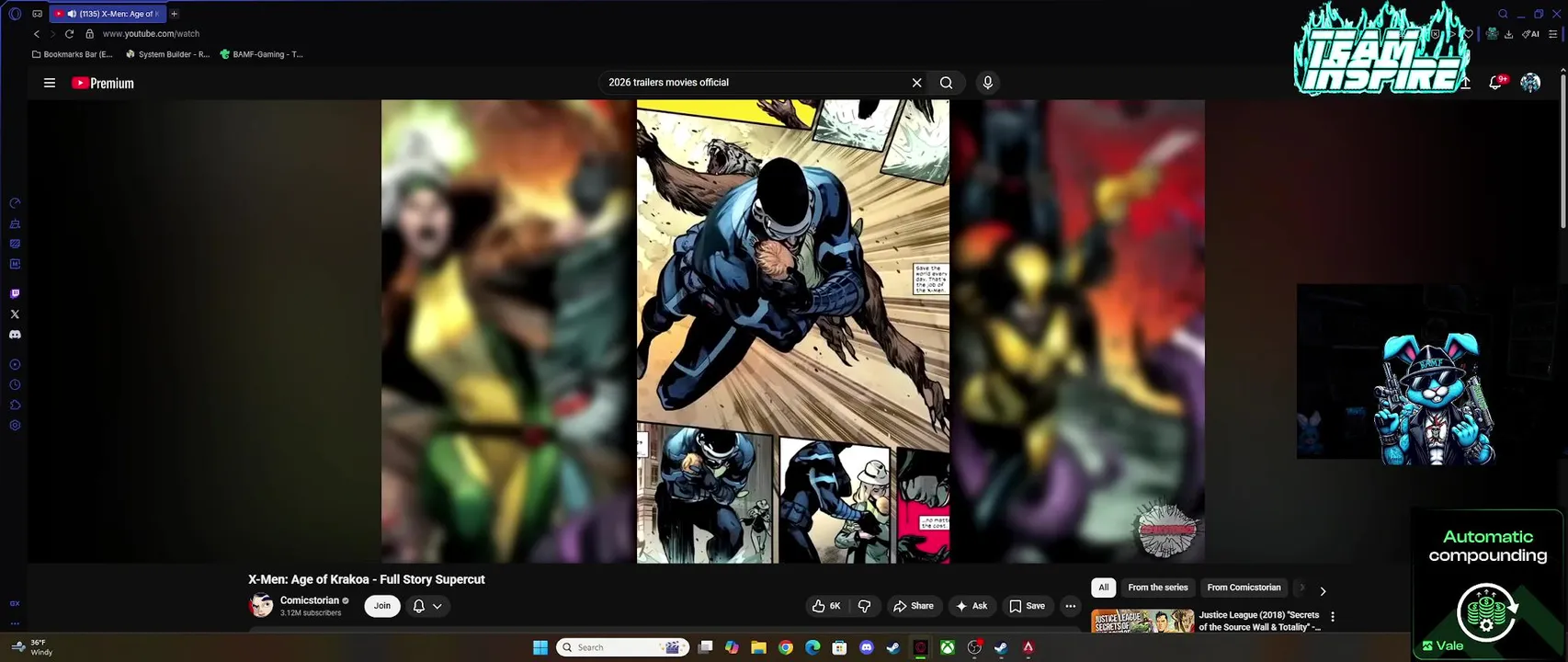Image resolution: width=1568 pixels, height=662 pixels.
Task: Open System Builder bookmark
Action: 167,54
